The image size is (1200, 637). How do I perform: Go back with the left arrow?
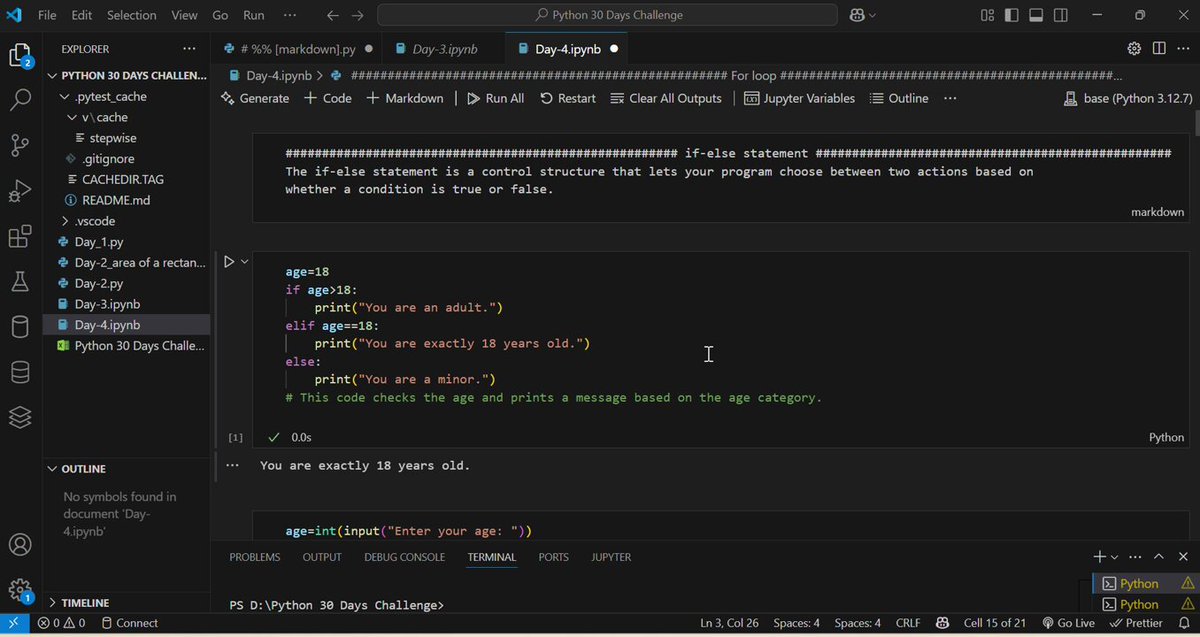tap(333, 15)
